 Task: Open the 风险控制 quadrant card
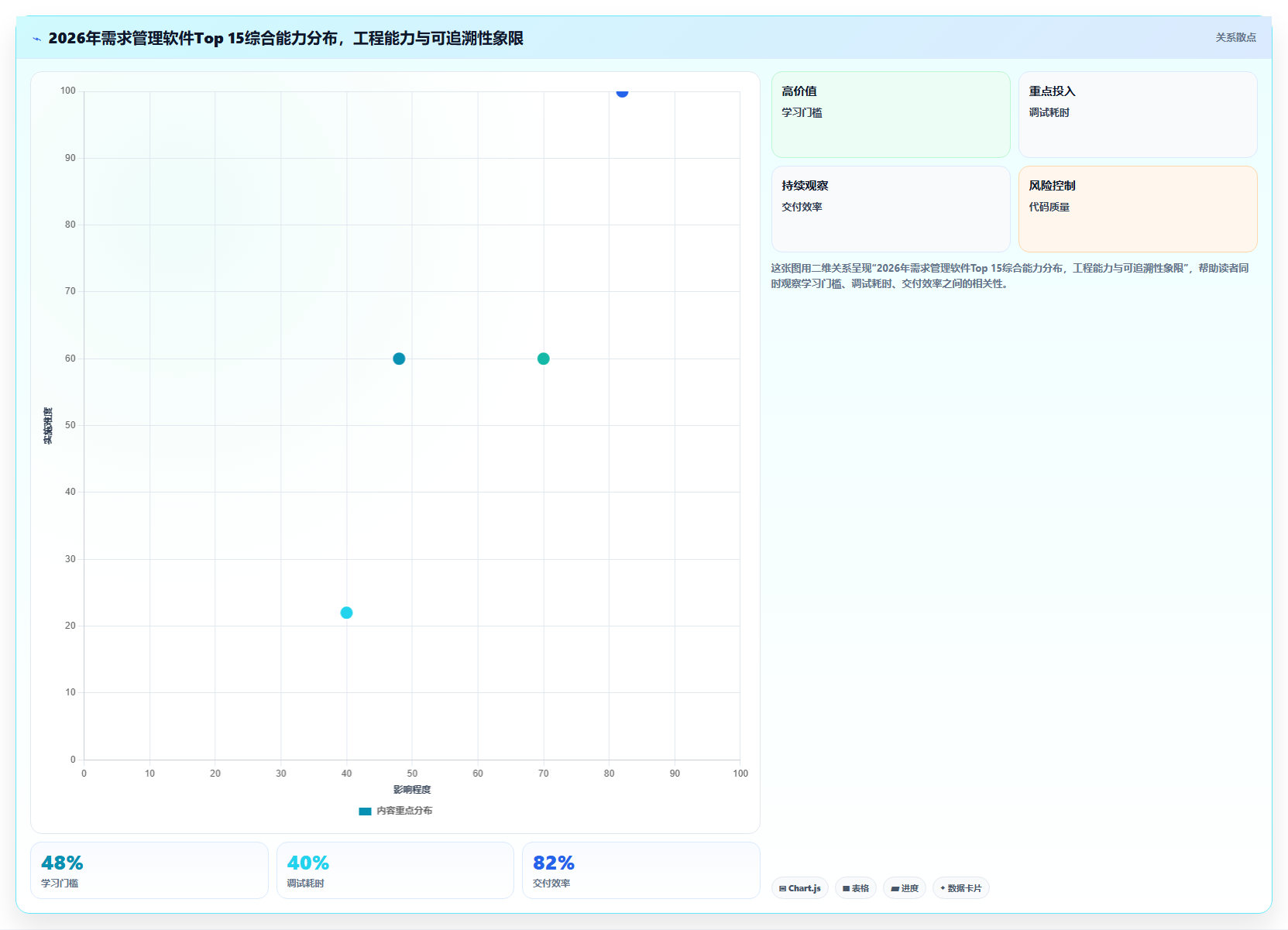click(x=1138, y=209)
